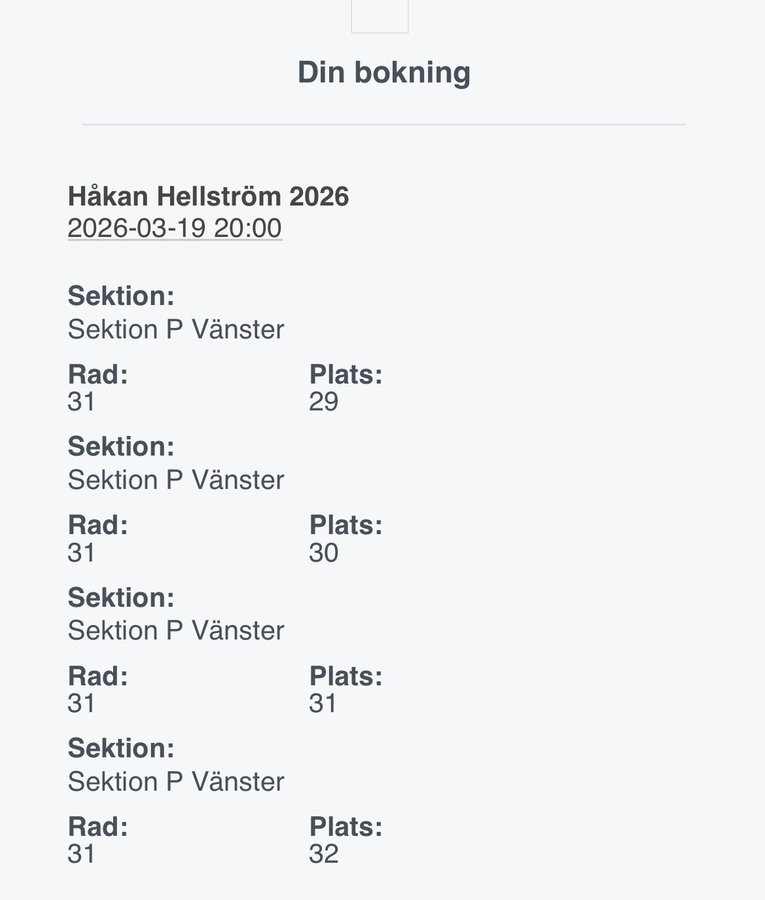Click the divider line below Din bokning
Screen dimensions: 765x900
(x=384, y=125)
